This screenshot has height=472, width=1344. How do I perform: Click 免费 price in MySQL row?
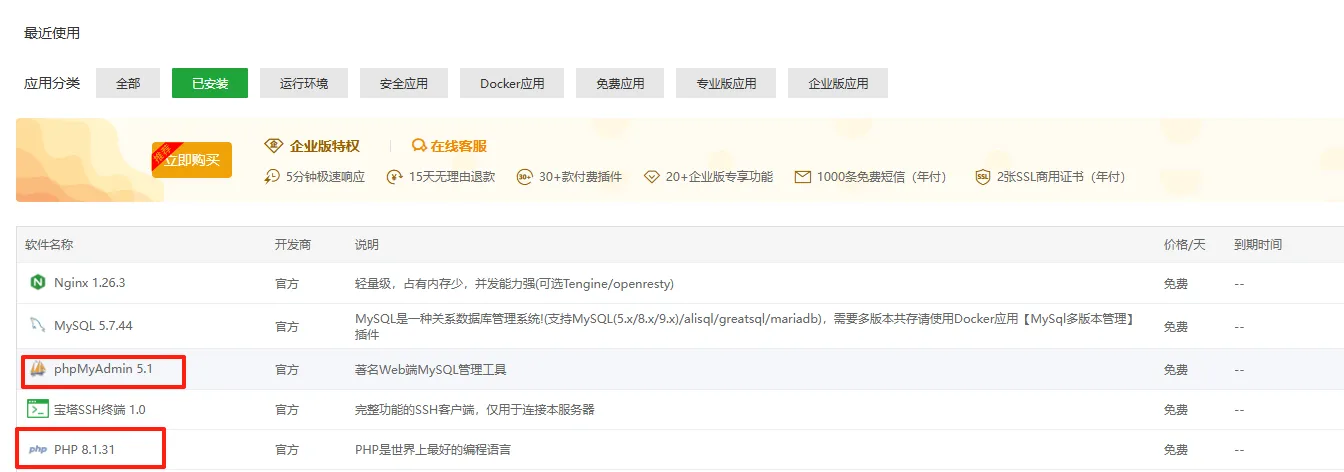coord(1176,327)
